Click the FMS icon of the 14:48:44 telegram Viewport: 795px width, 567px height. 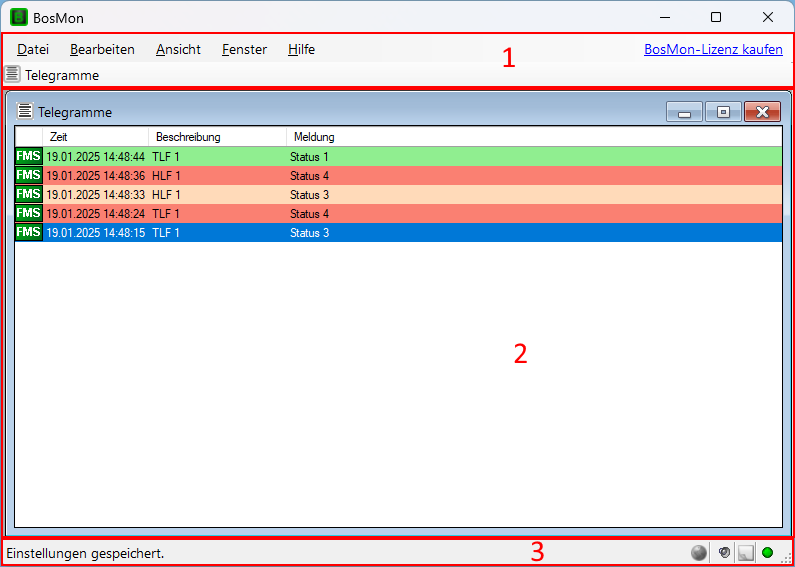[x=29, y=156]
